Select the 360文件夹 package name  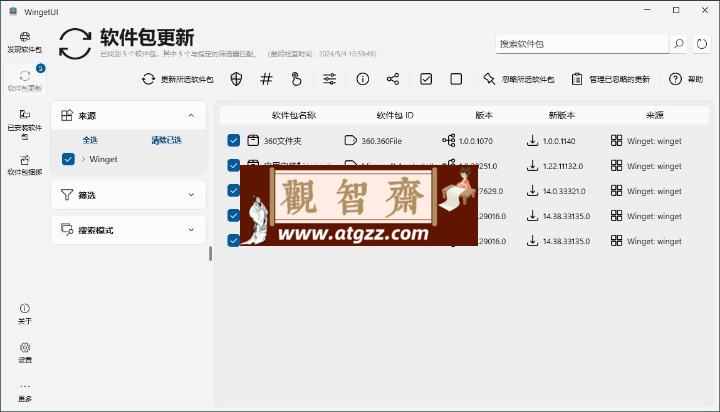pos(282,141)
